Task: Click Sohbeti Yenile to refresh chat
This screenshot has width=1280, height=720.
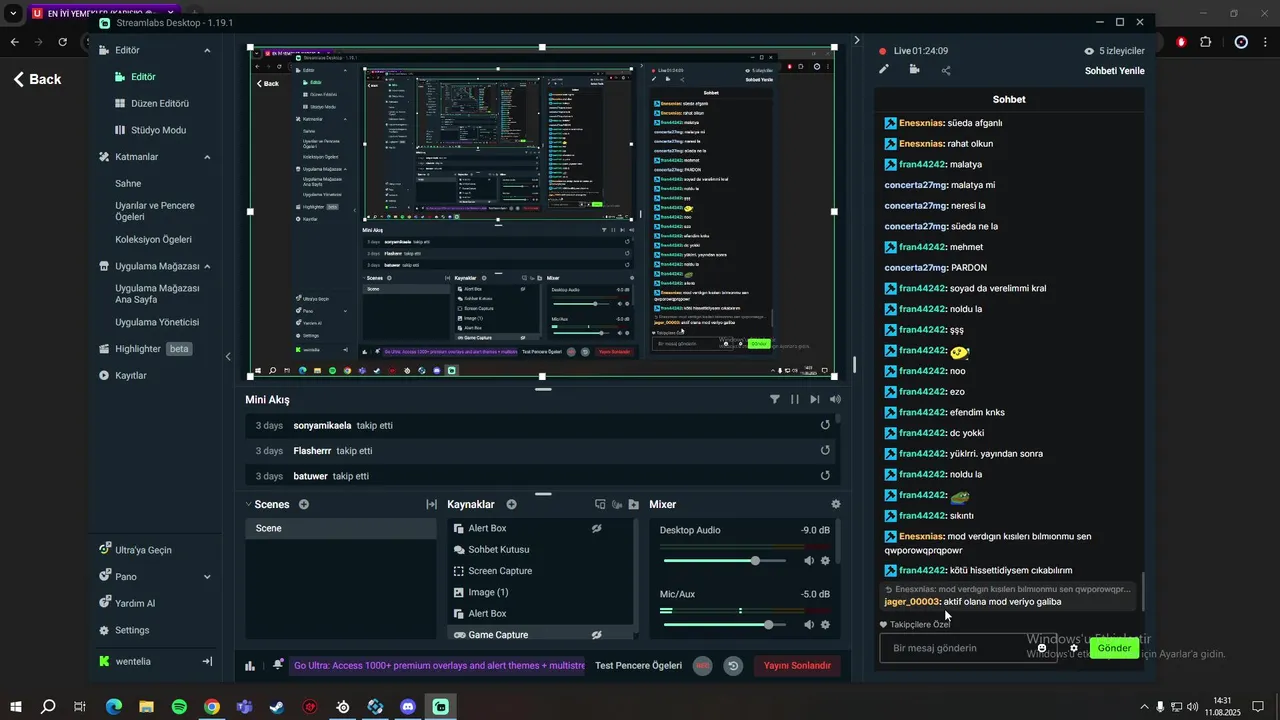Action: (x=1114, y=71)
